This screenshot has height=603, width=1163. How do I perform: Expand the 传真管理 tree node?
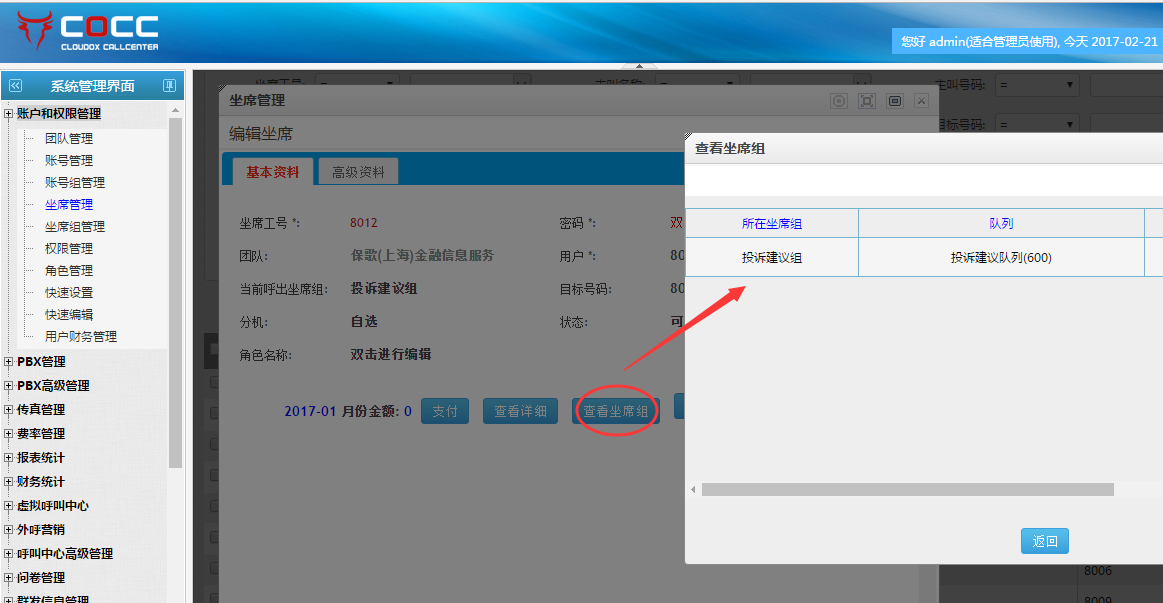tap(9, 410)
